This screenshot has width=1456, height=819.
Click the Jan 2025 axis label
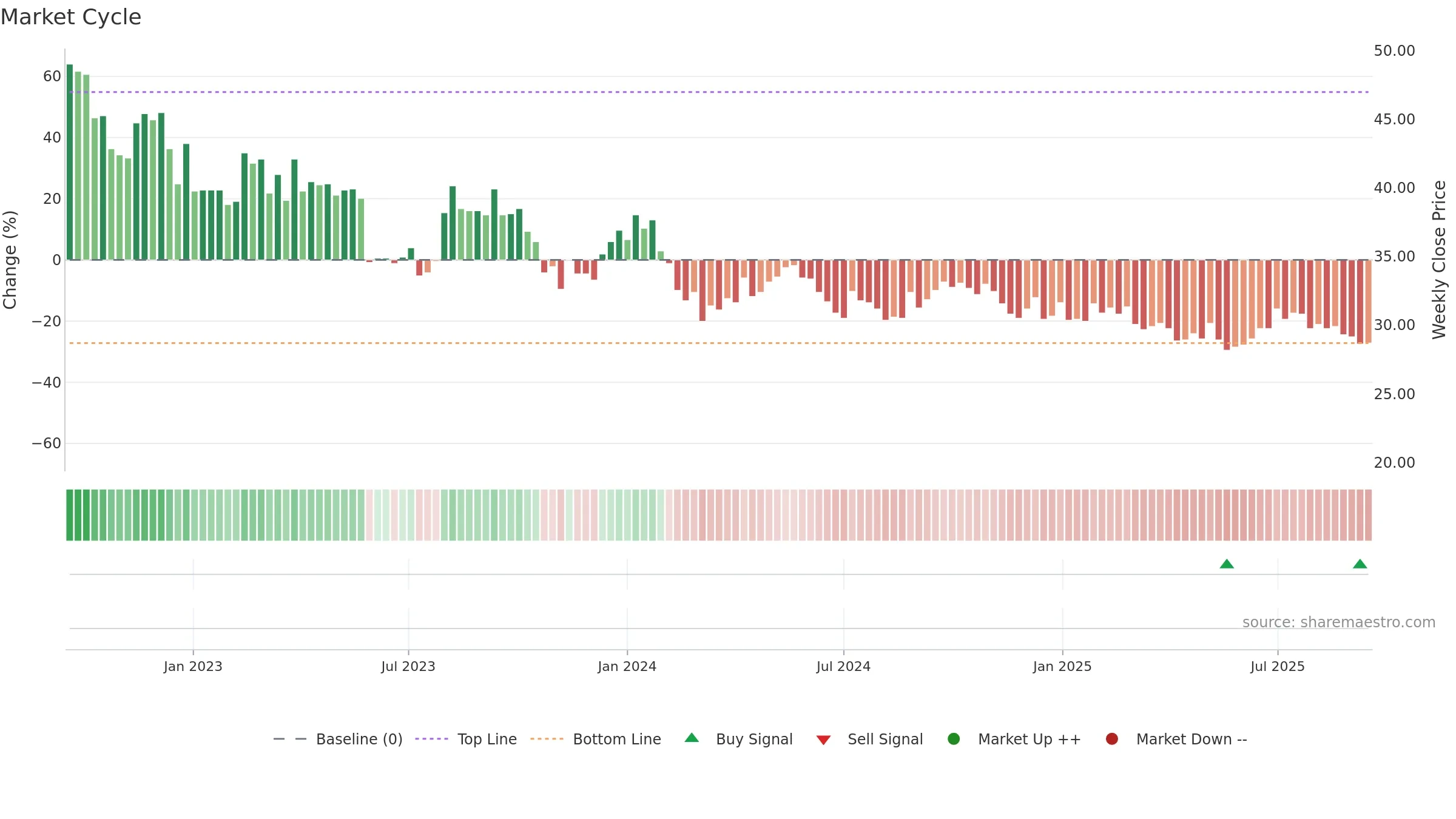tap(1062, 667)
